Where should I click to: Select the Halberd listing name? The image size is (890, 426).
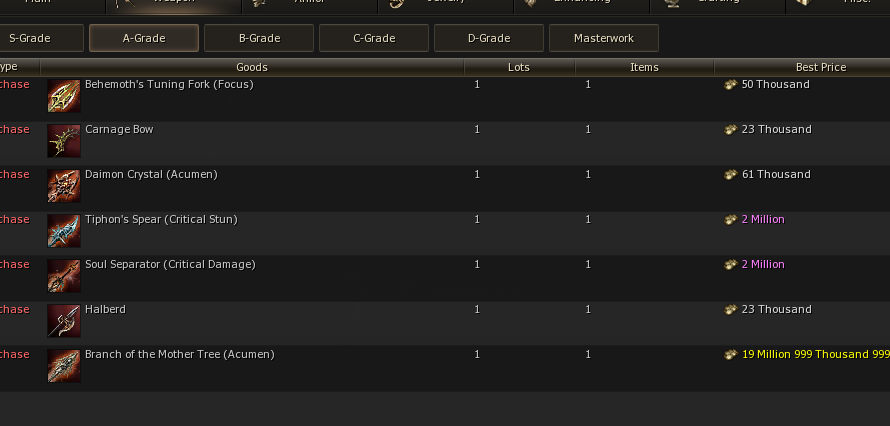105,310
